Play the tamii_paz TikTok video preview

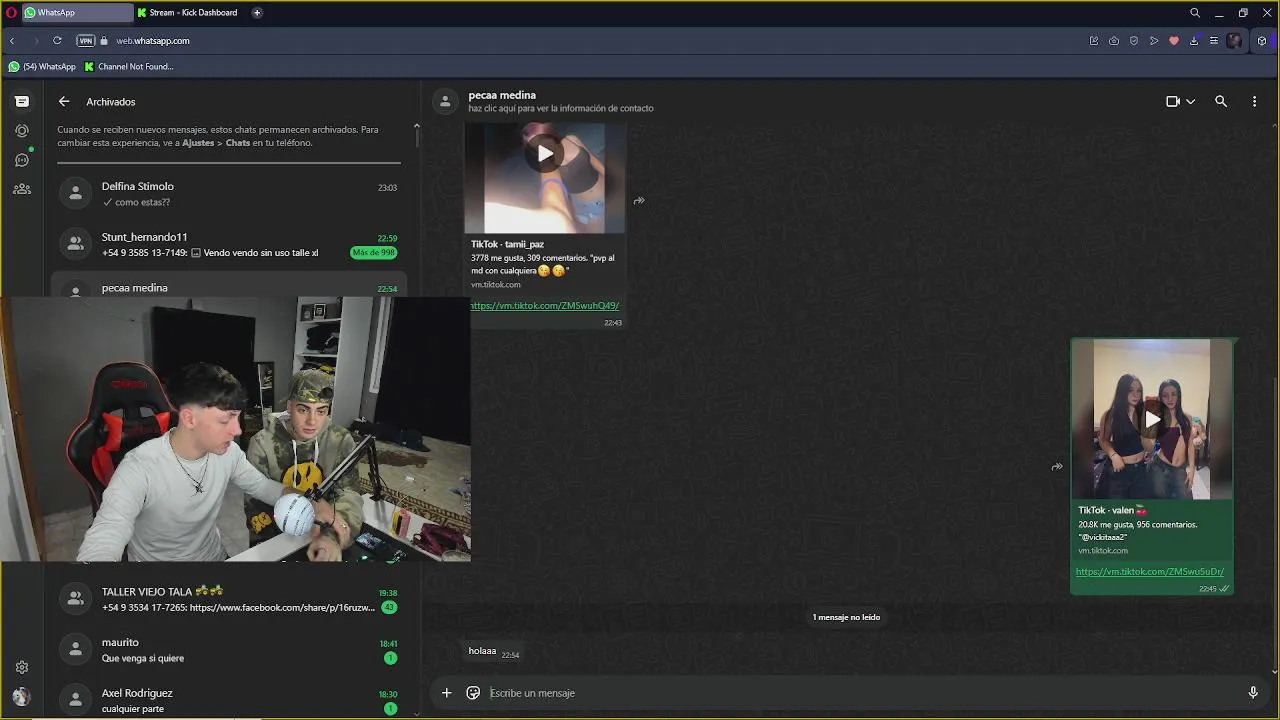point(545,153)
